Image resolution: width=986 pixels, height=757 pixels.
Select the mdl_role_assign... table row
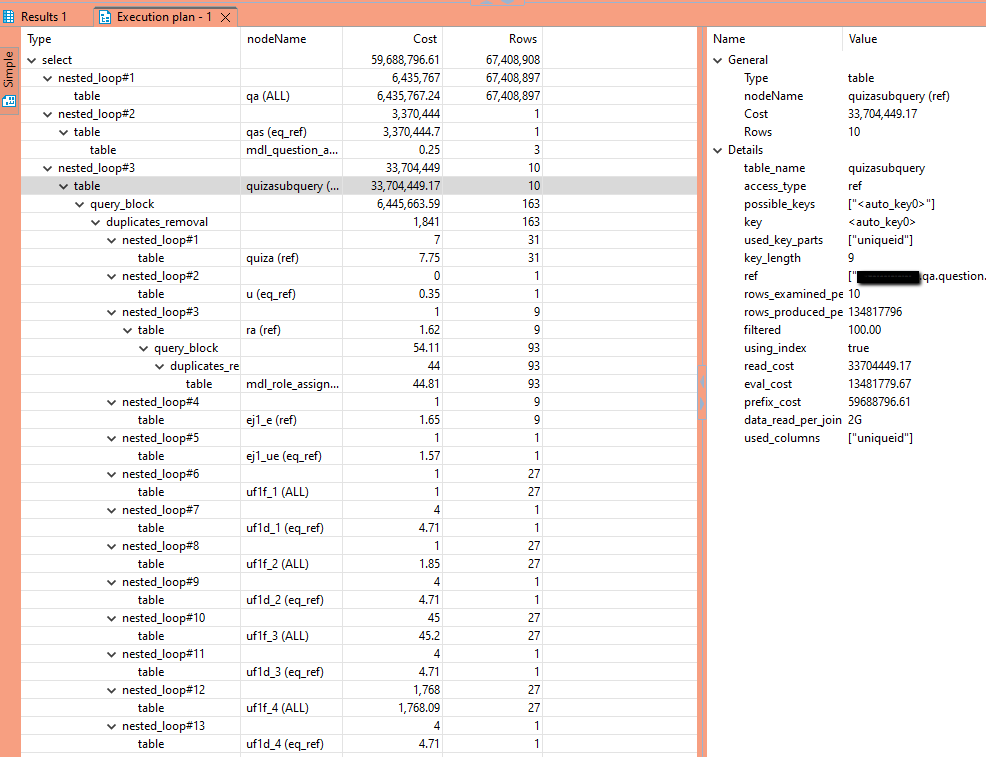coord(359,384)
